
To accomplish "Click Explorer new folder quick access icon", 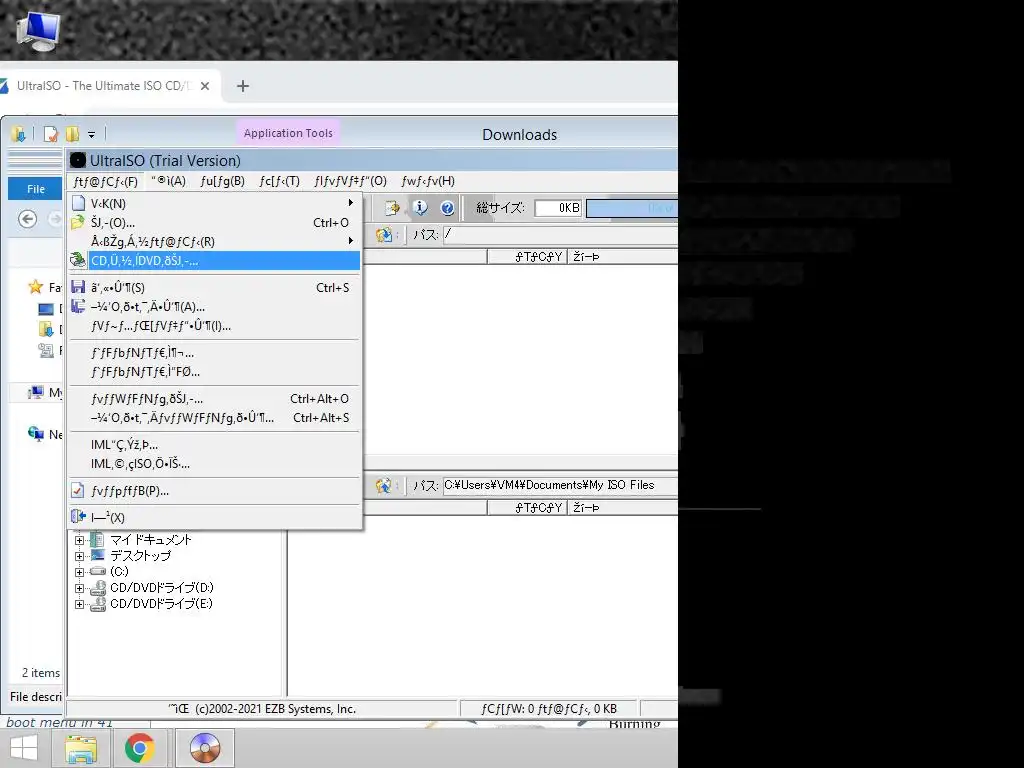I will point(72,134).
